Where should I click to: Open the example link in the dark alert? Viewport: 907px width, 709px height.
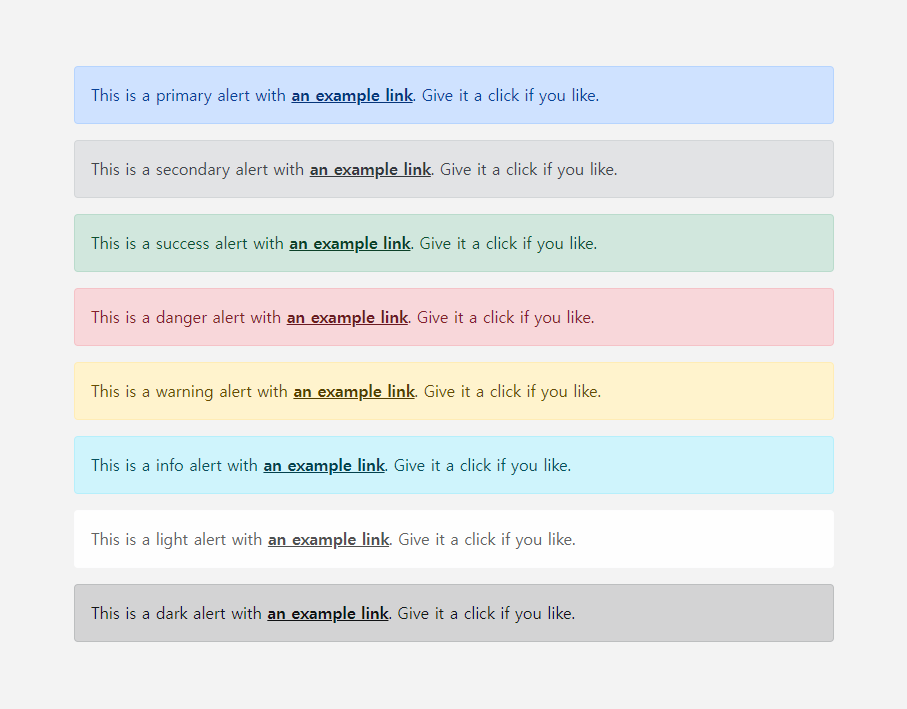pos(328,614)
